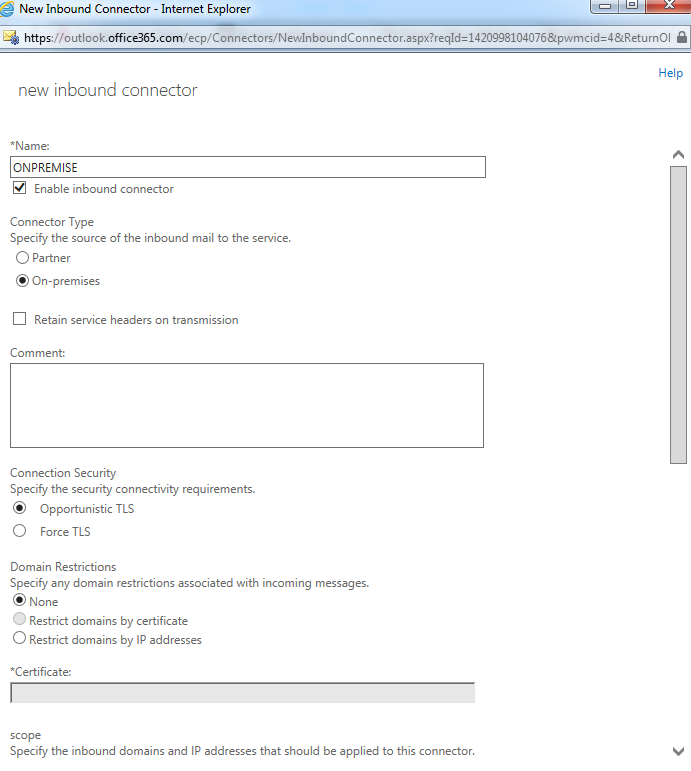Click the disabled Certificate field
The height and width of the screenshot is (771, 691).
coord(242,692)
